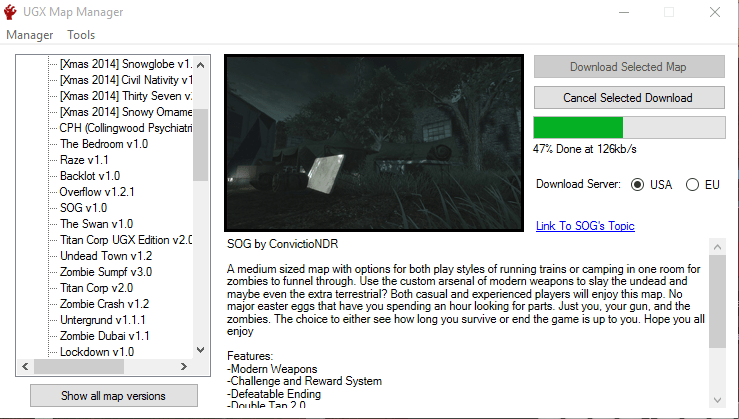This screenshot has height=419, width=739.
Task: Select Zombie Crash v1.2
Action: pyautogui.click(x=104, y=304)
